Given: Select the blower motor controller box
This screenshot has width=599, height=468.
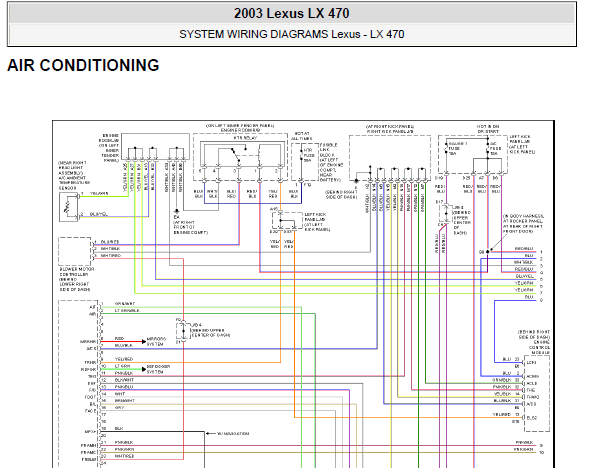Looking at the screenshot, I should tap(75, 251).
